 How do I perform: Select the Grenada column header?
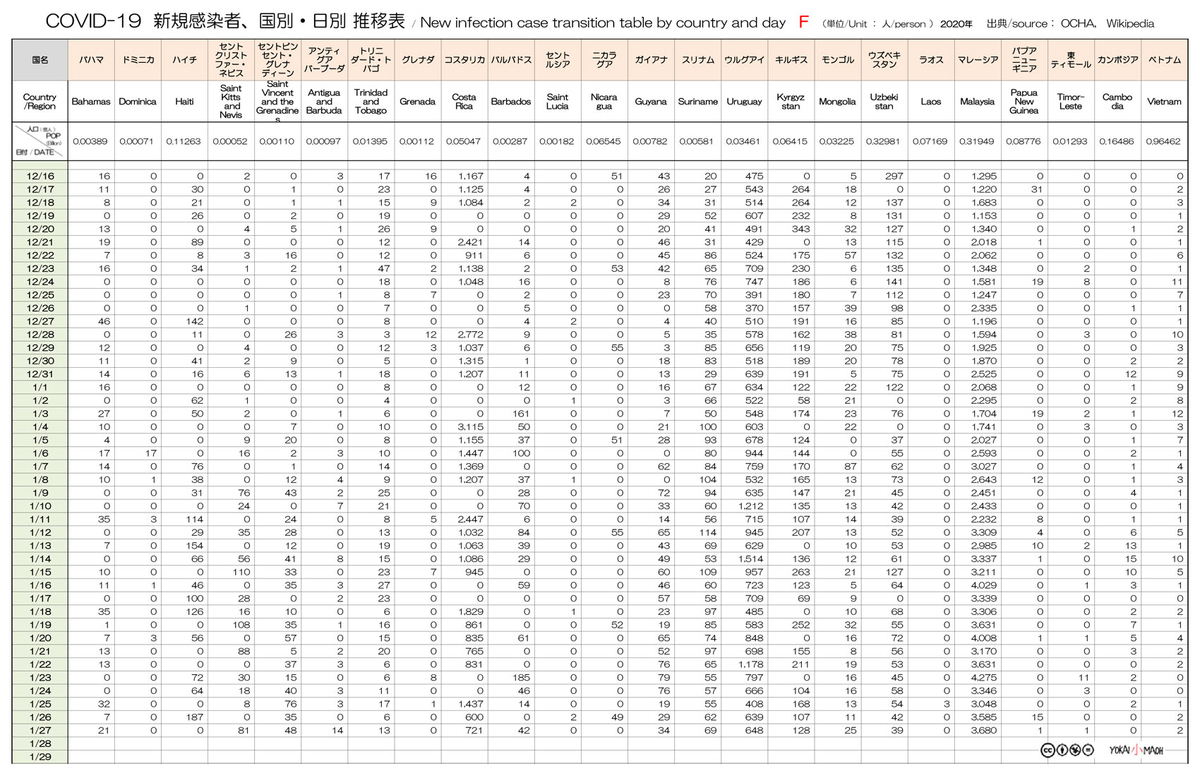[417, 102]
